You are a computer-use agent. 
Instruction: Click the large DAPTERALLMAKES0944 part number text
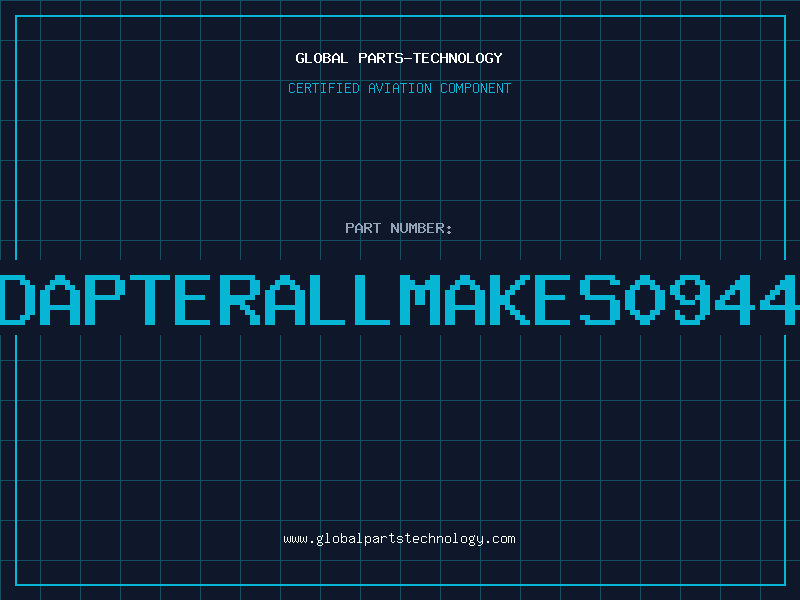[x=400, y=299]
